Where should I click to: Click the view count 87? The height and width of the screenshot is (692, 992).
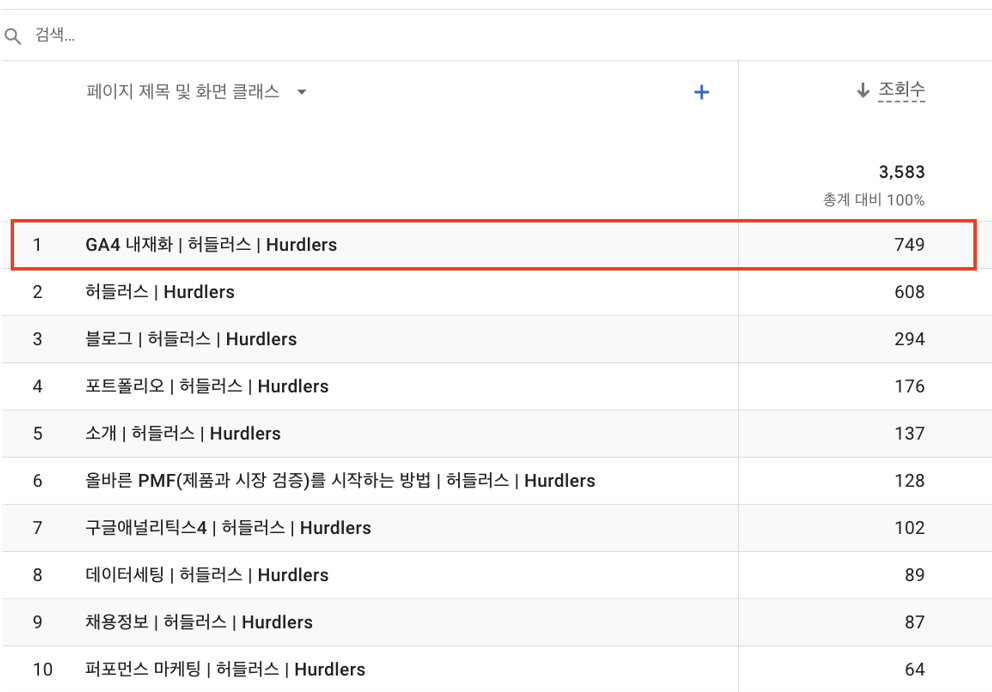click(915, 622)
